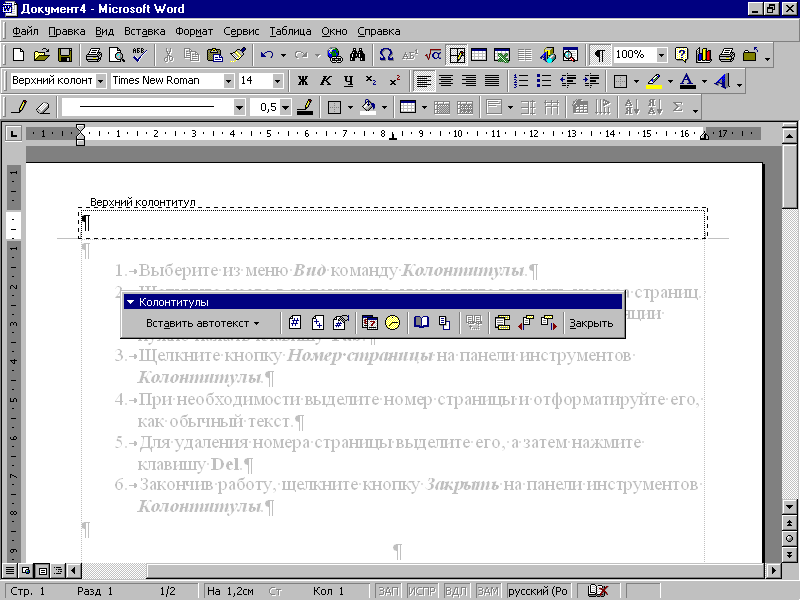Select the draw table pencil tool
800x600 pixels.
[20, 107]
